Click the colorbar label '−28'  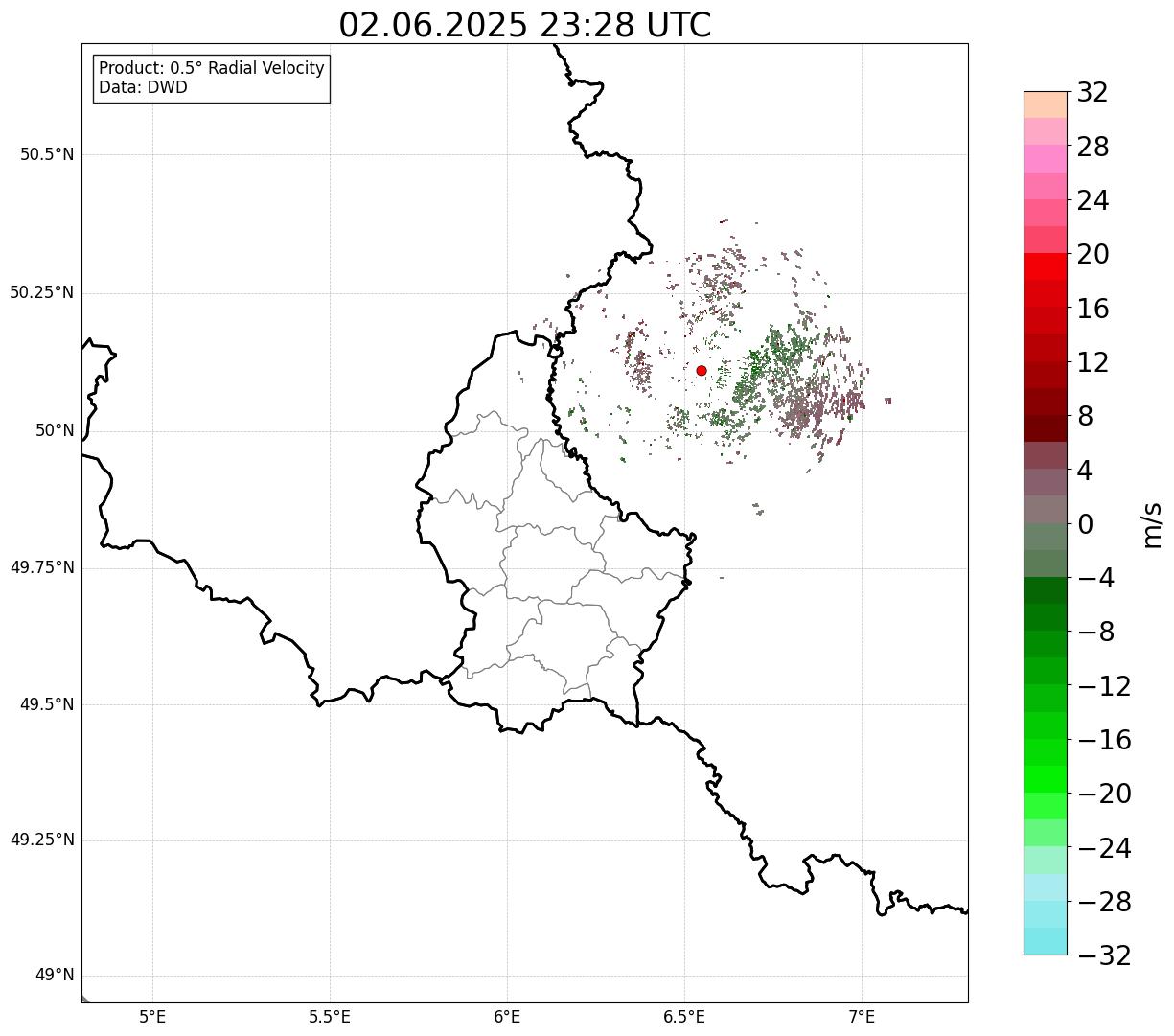pos(1104,903)
